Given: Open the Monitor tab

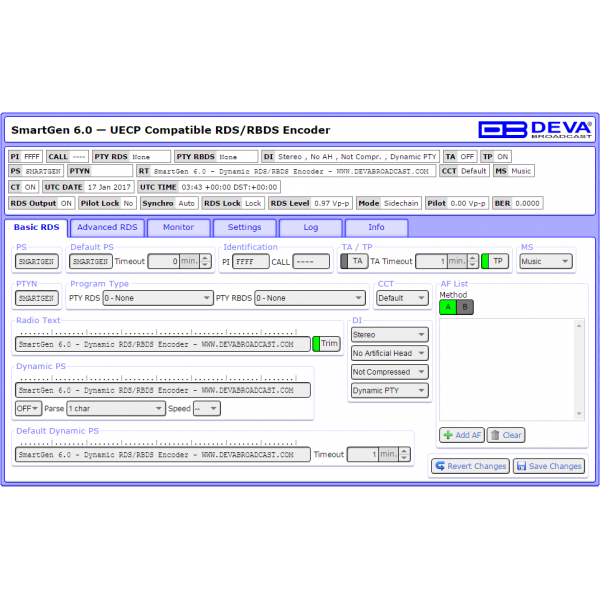Looking at the screenshot, I should tap(179, 227).
